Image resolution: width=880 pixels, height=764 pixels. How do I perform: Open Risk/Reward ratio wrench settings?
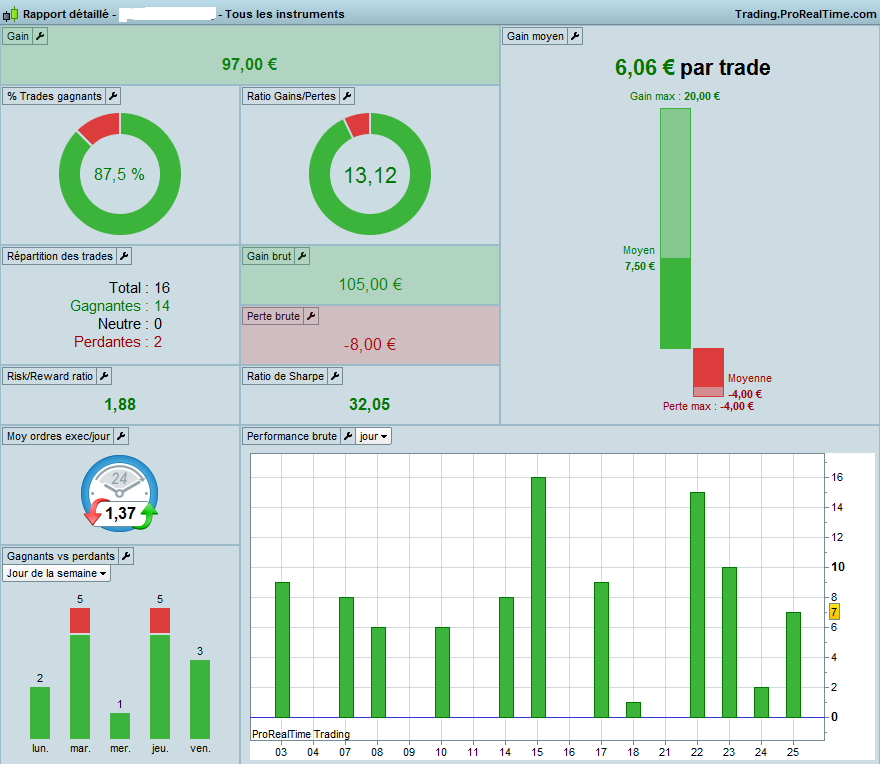point(104,376)
